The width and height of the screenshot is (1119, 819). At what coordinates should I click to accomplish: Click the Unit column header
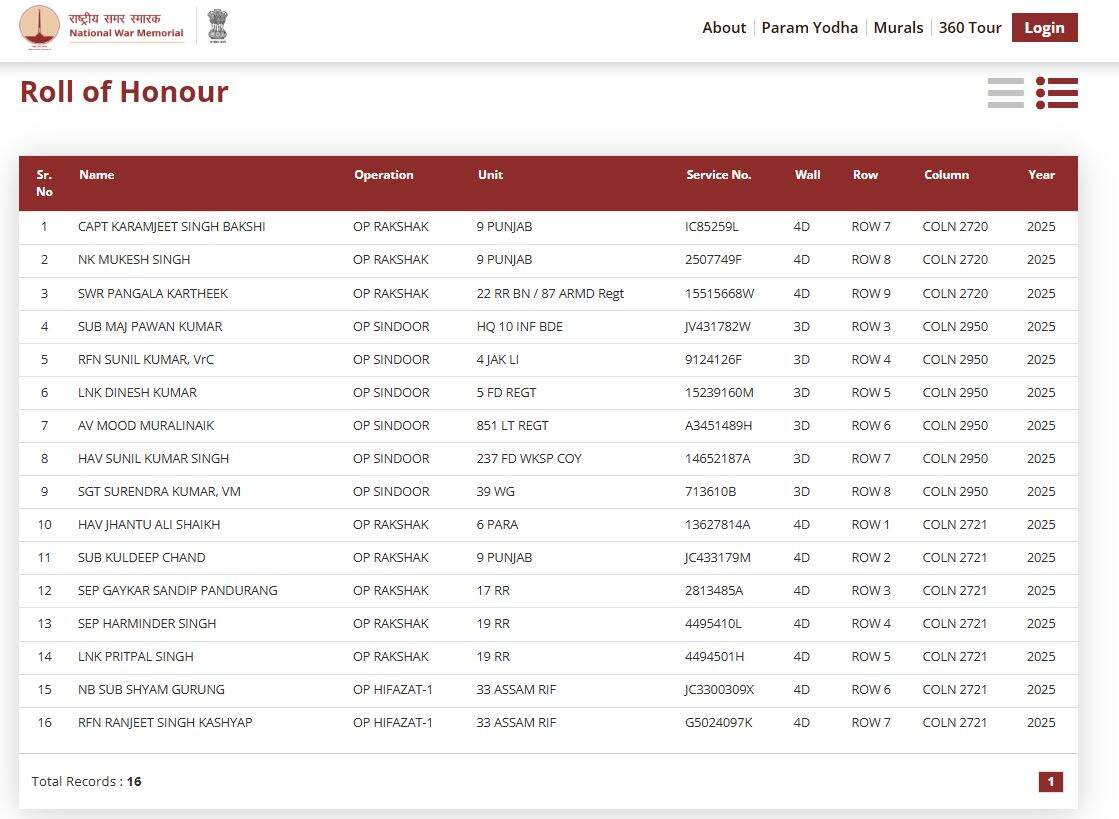pos(490,175)
